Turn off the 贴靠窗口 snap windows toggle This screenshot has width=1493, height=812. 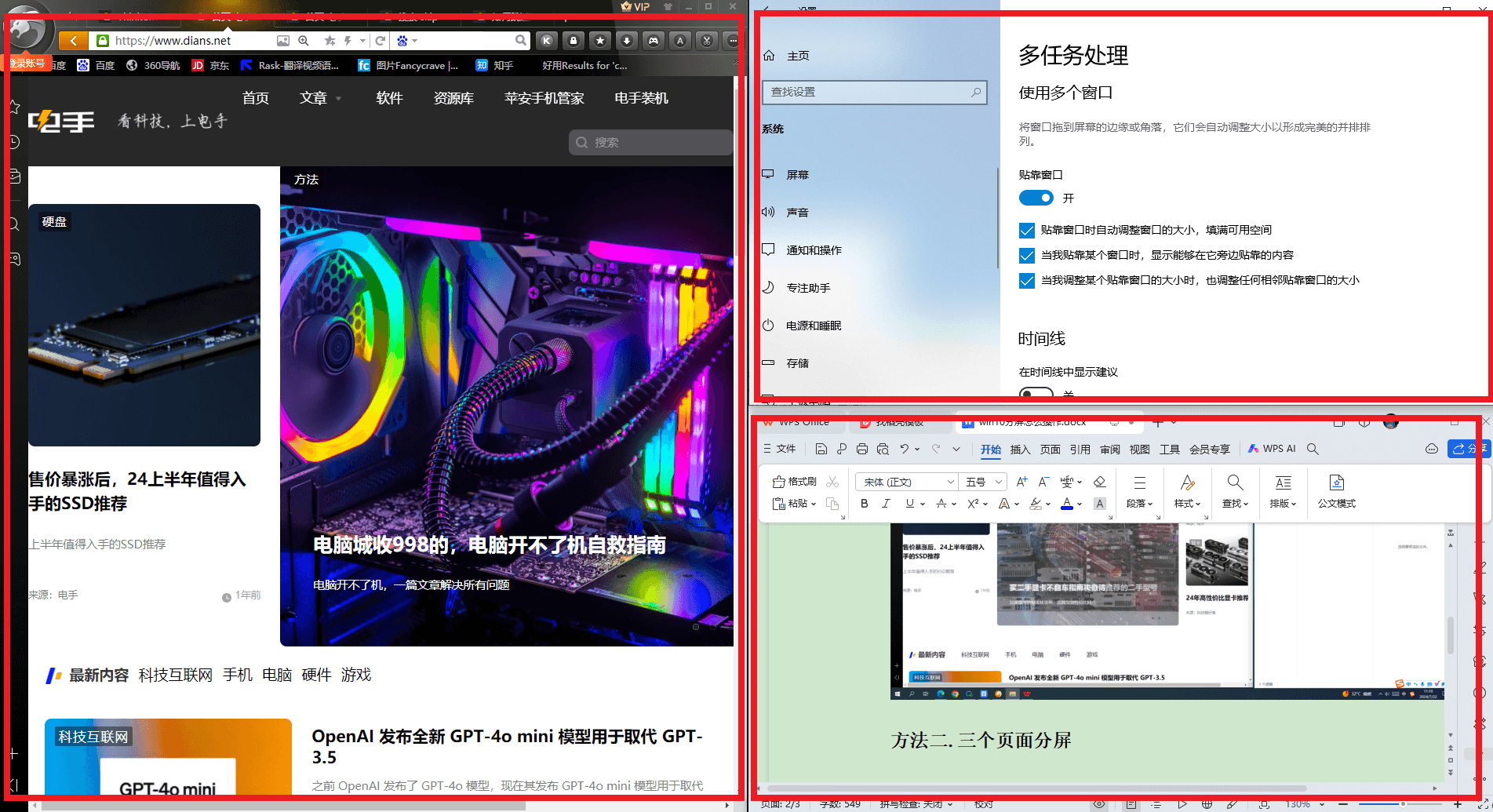[1036, 198]
